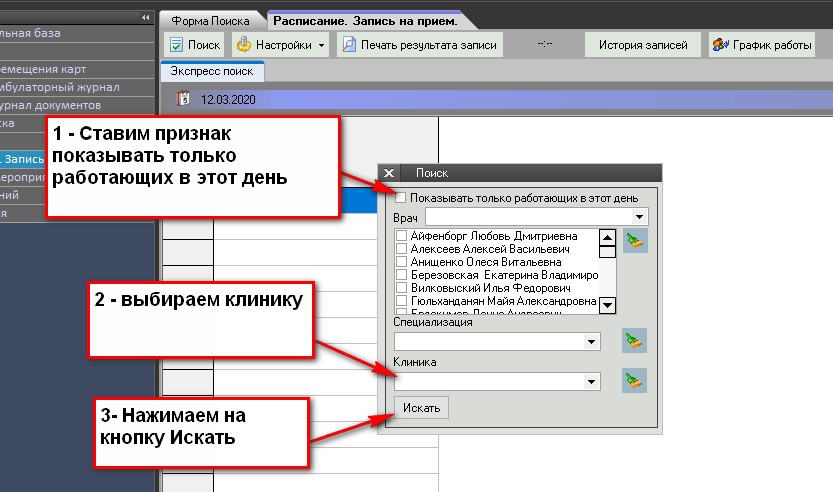Expand the Клиника dropdown

coord(591,381)
